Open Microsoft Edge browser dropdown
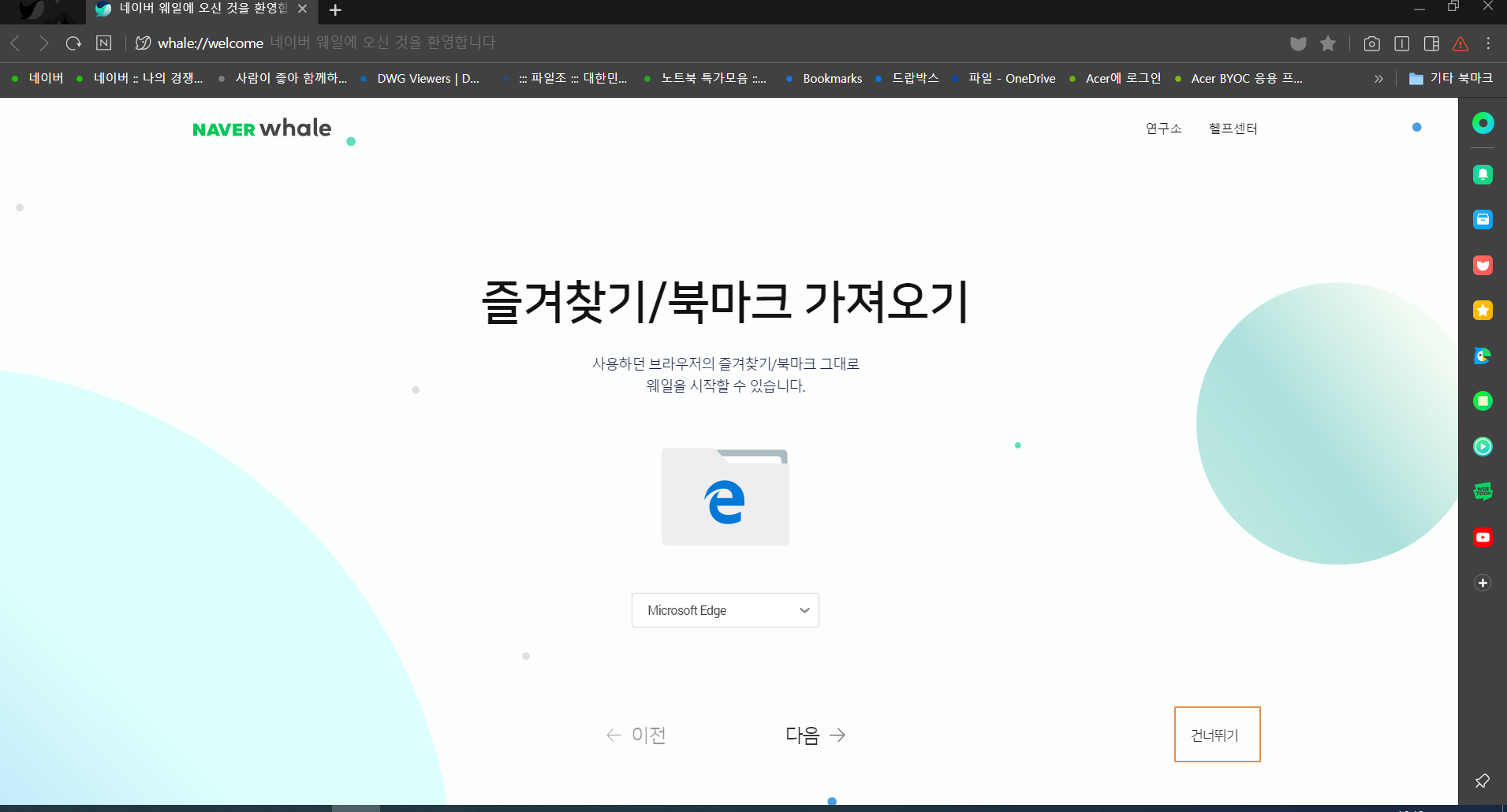Screen dimensions: 1507x812 point(726,610)
